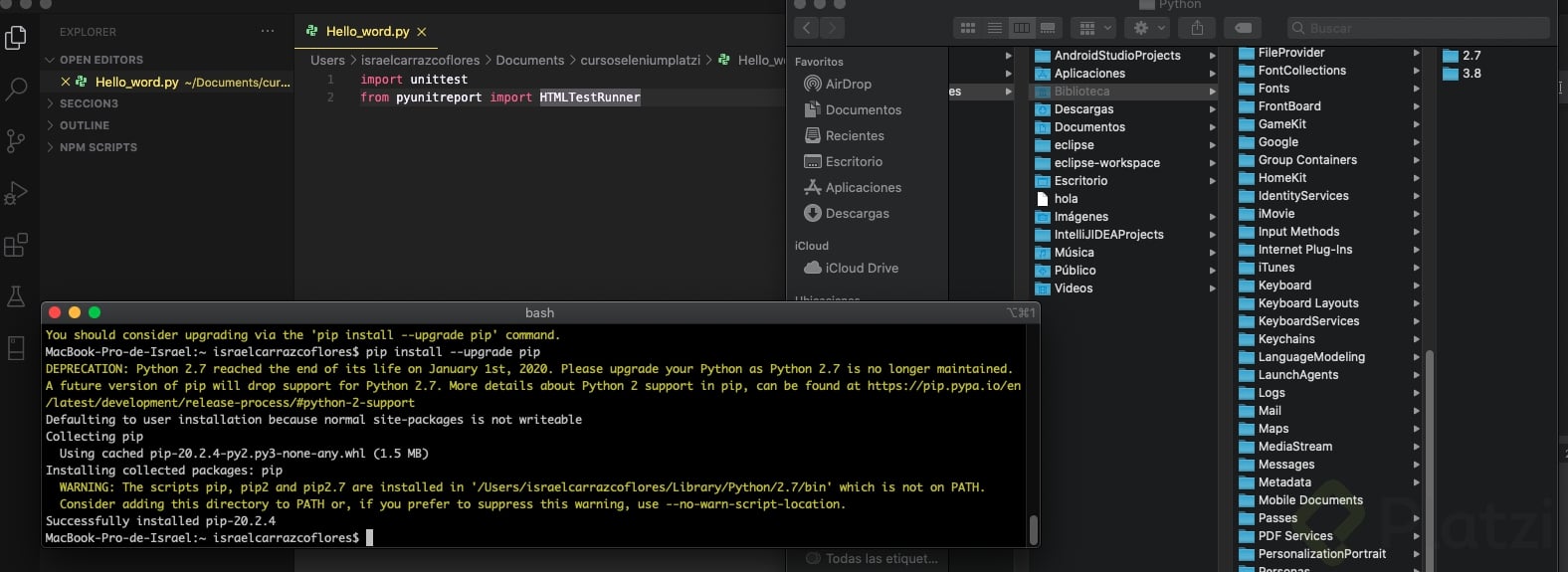Click the Finder Buscar search field
The image size is (1568, 572).
[1418, 28]
